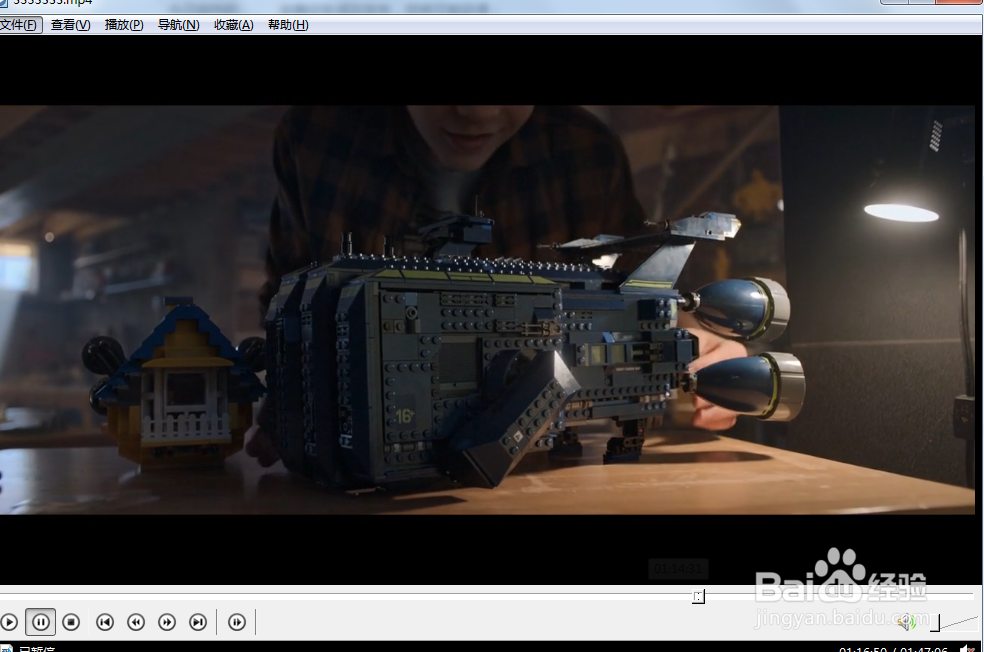Open the 帮助(H) menu
Image resolution: width=984 pixels, height=652 pixels.
pos(288,25)
